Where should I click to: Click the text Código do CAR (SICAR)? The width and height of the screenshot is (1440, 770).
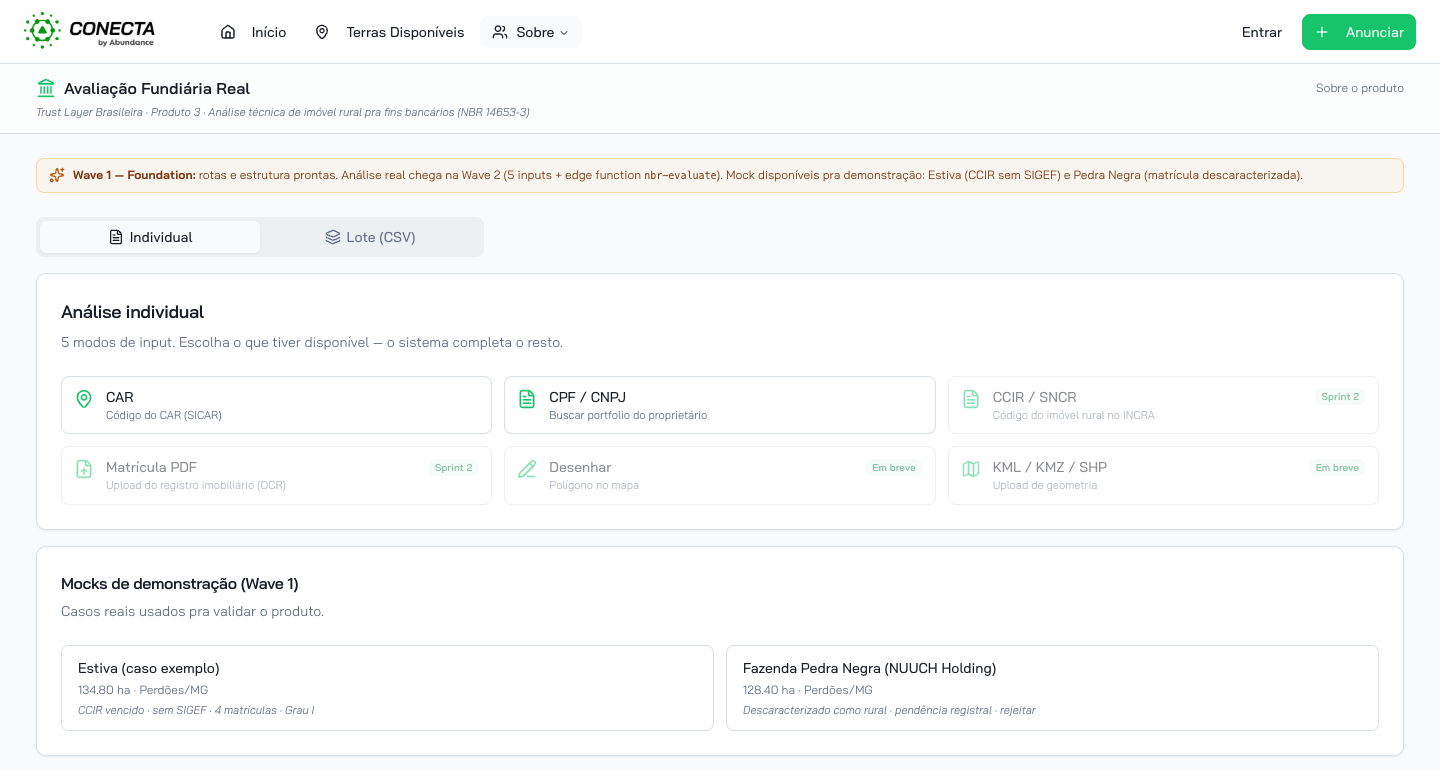point(164,415)
